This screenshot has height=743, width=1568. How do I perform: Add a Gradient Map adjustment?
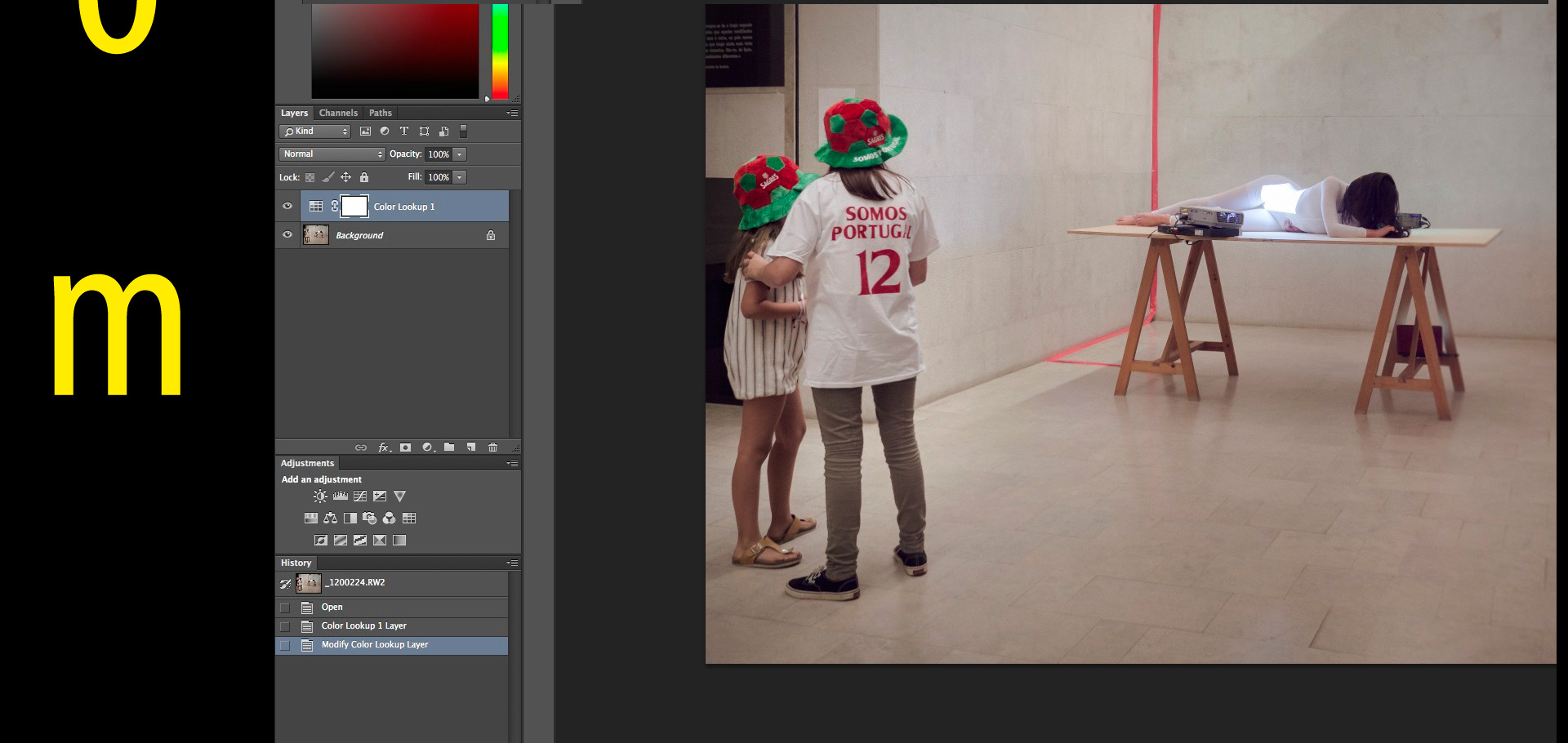click(x=399, y=541)
